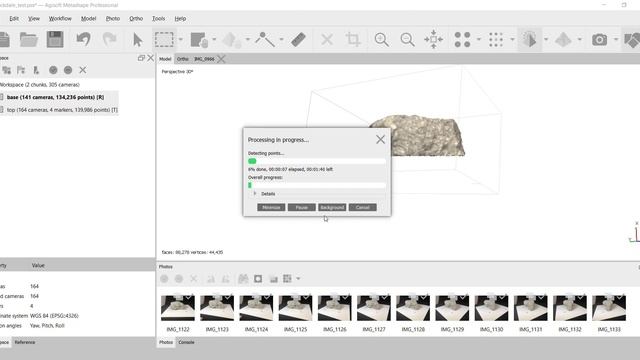
Task: Click Background in the processing dialog
Action: (x=332, y=207)
